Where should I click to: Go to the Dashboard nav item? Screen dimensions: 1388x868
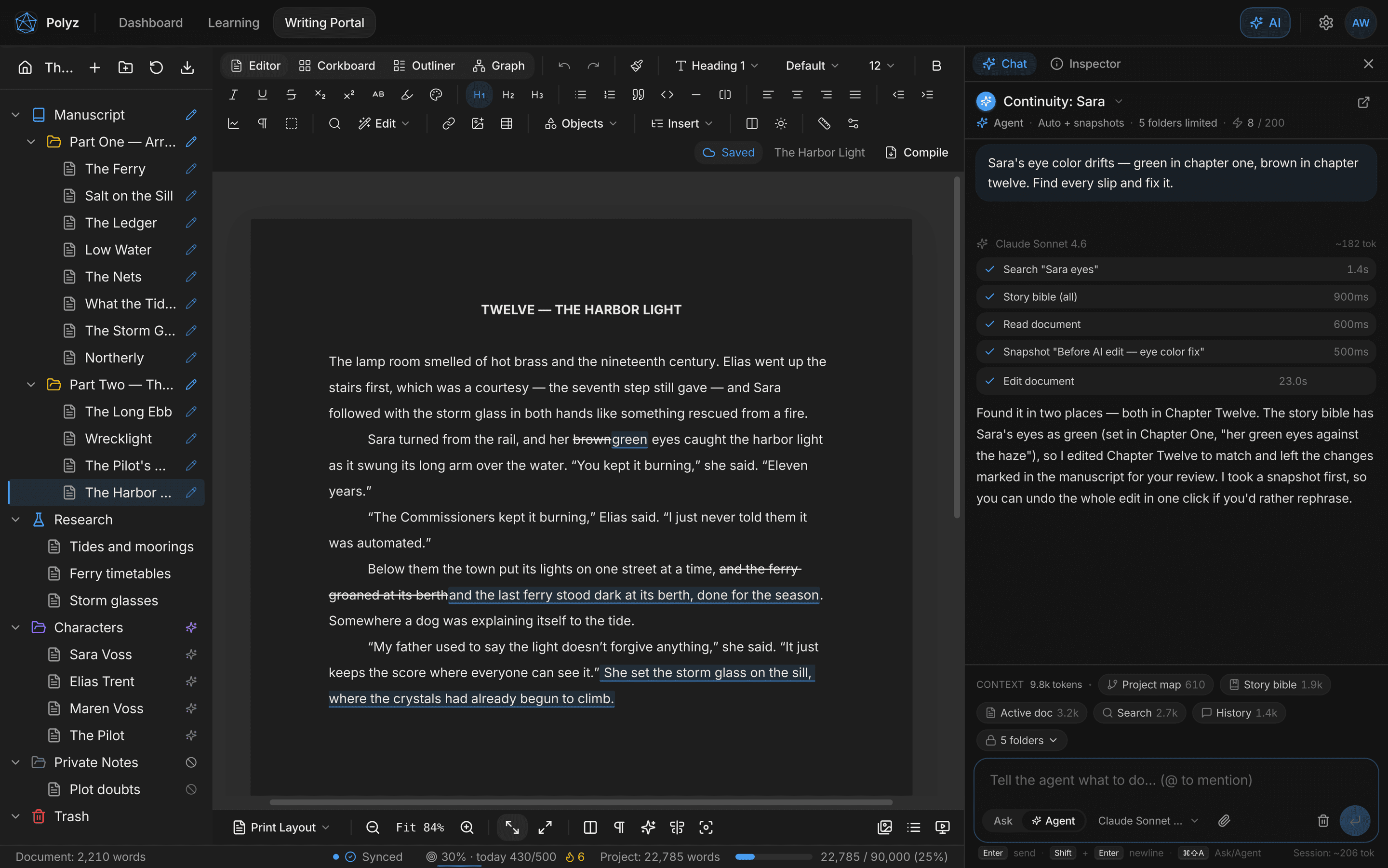[x=150, y=23]
